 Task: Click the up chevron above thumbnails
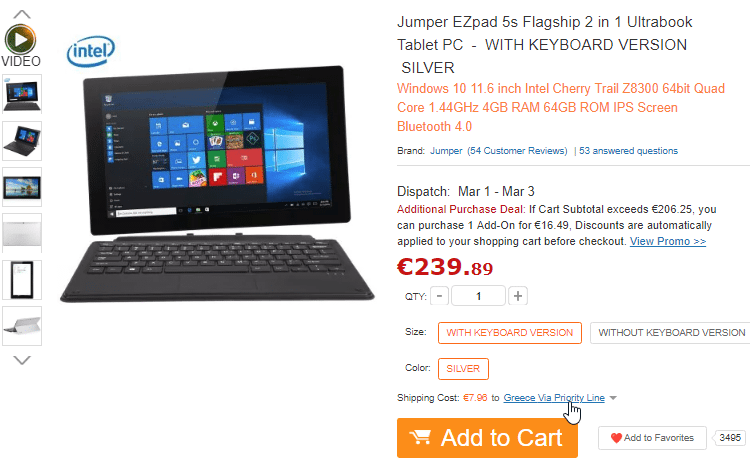pos(22,14)
